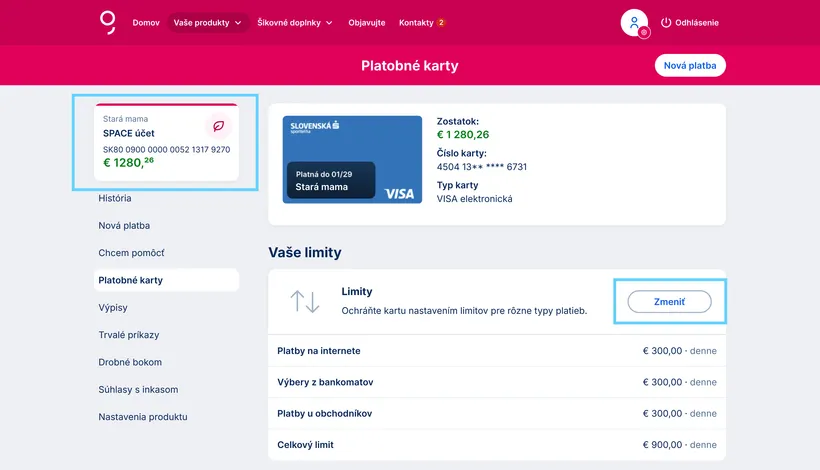Select the Platby na internete limit row

click(497, 351)
